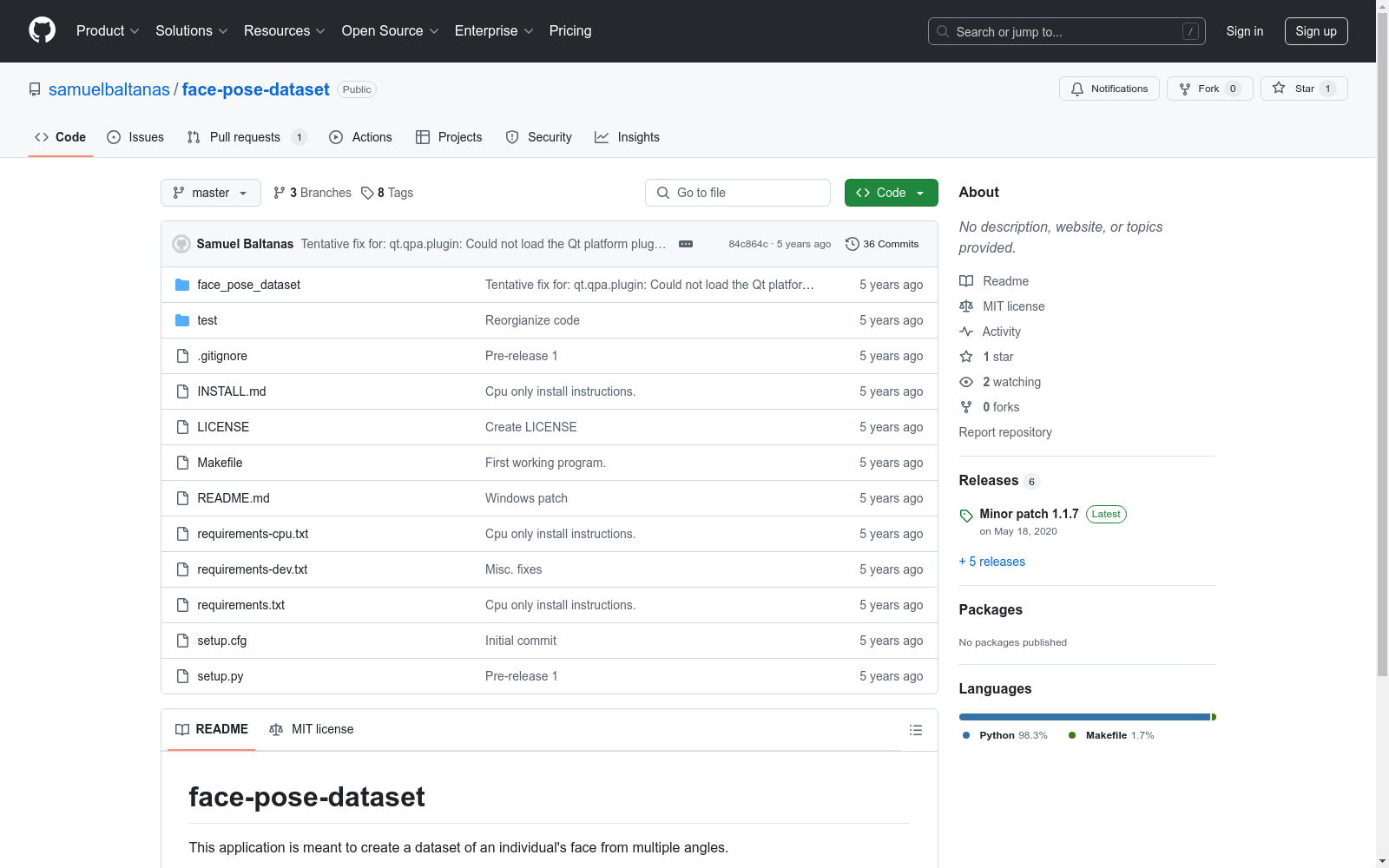1389x868 pixels.
Task: Click the Pricing link in header
Action: (570, 31)
